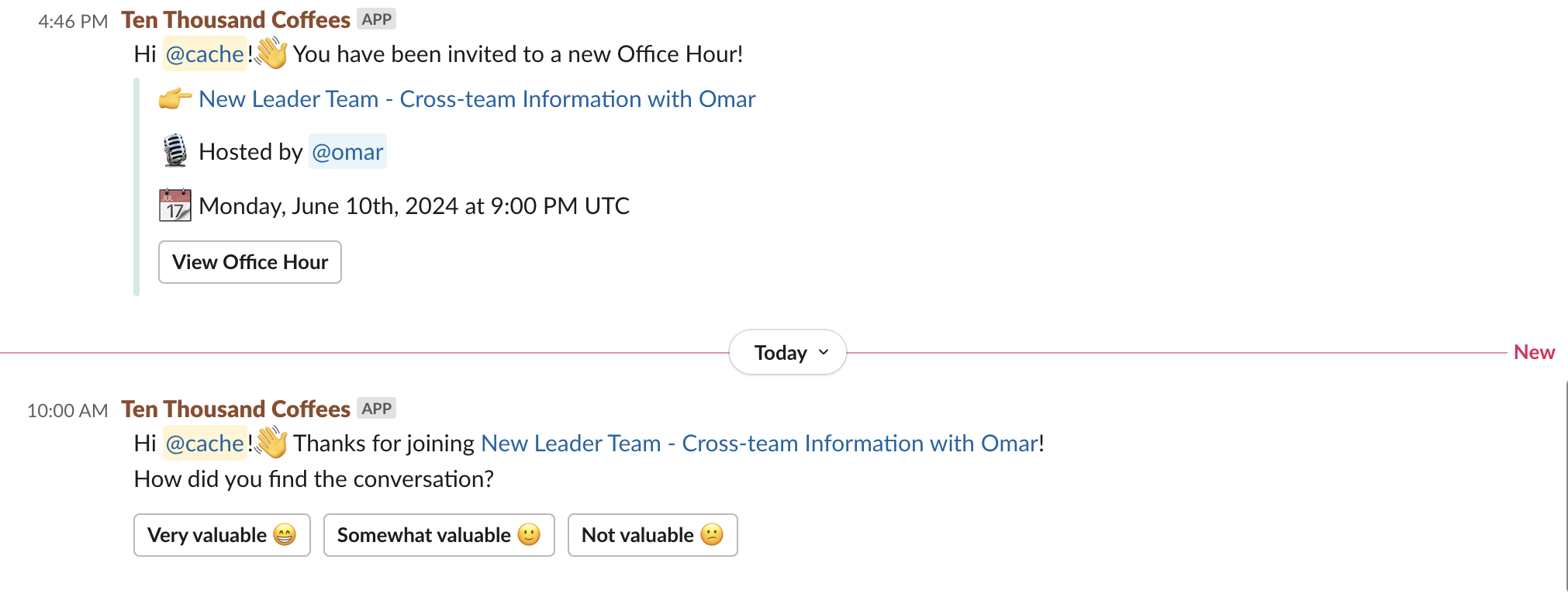
Task: Click the pointing hand emoji before the invitation link
Action: tap(175, 99)
